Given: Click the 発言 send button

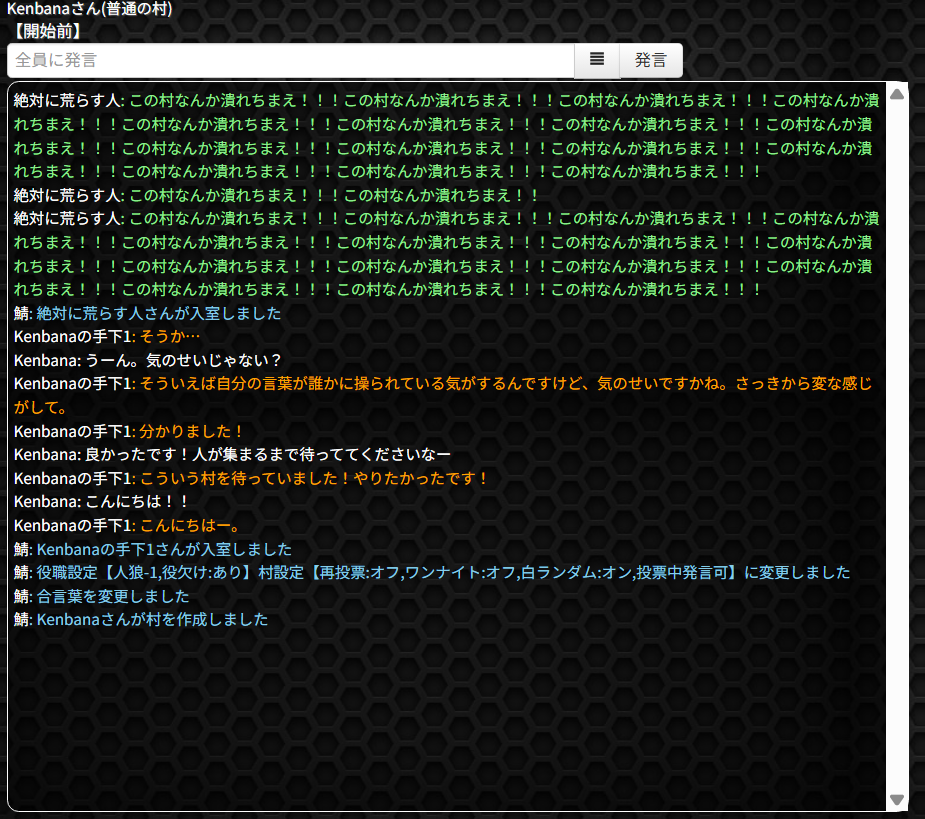Looking at the screenshot, I should tap(651, 60).
